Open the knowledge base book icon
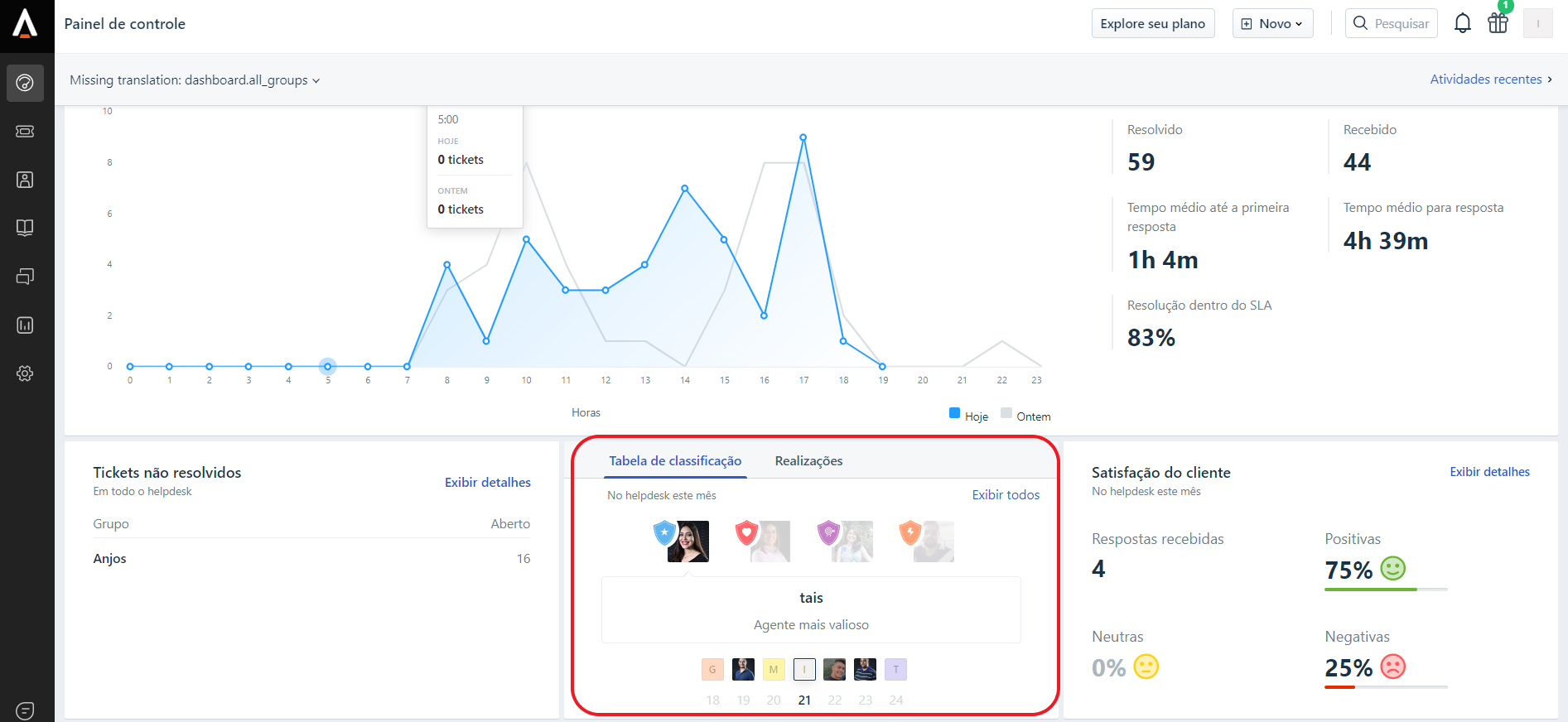1568x722 pixels. (25, 228)
